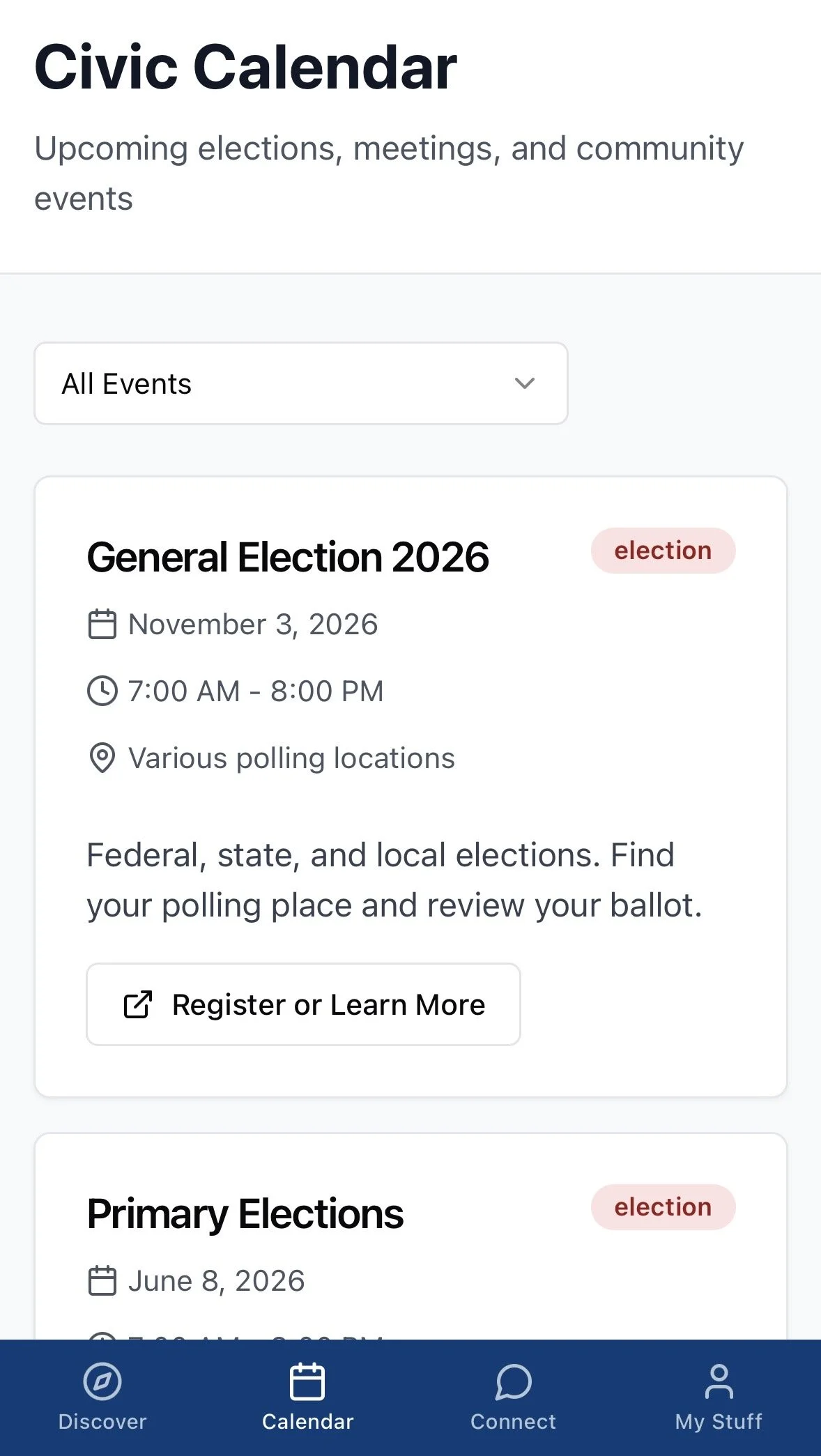This screenshot has width=821, height=1456.
Task: Click the external link icon in Register button
Action: pyautogui.click(x=137, y=1005)
